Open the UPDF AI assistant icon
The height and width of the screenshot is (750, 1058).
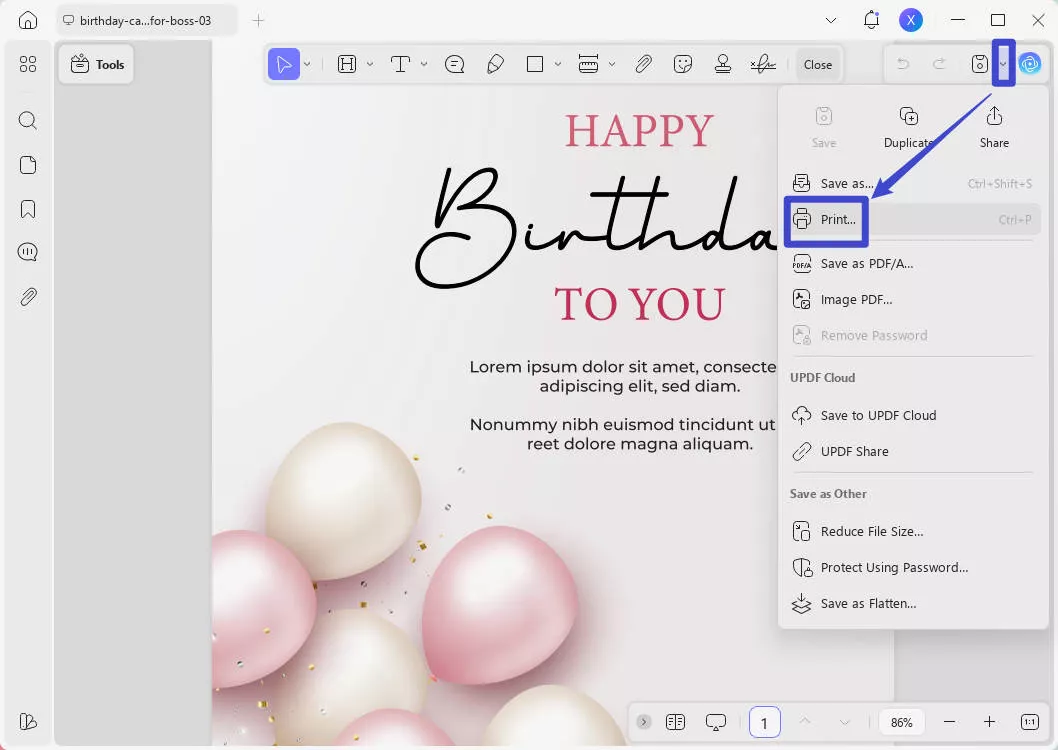tap(1030, 64)
